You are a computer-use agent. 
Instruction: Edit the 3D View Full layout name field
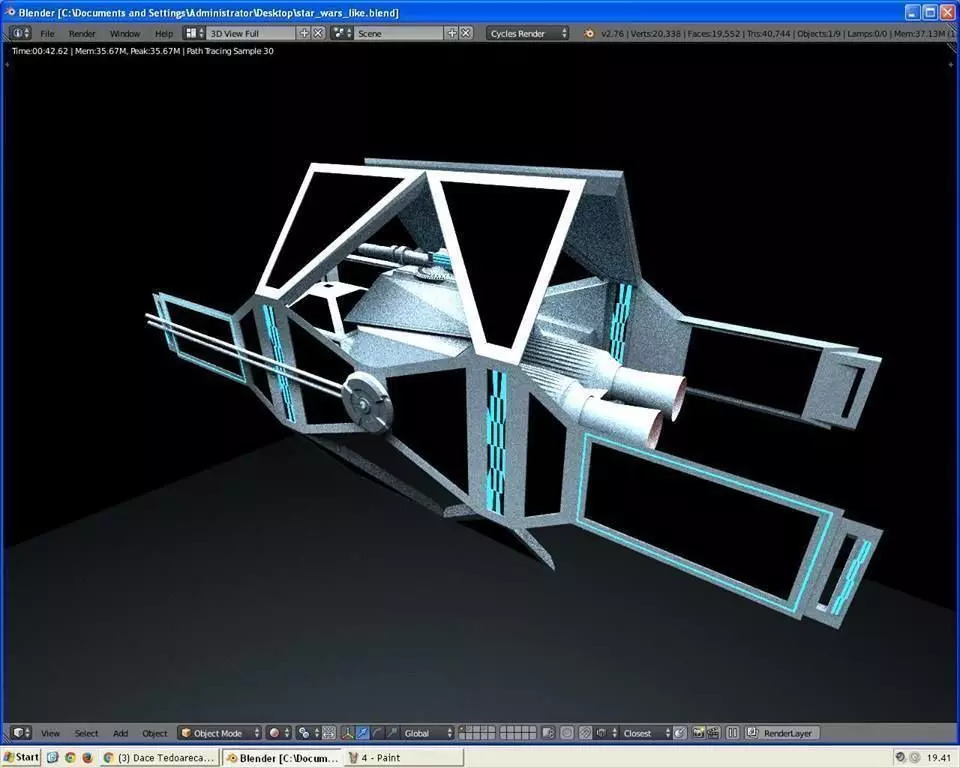[x=250, y=33]
